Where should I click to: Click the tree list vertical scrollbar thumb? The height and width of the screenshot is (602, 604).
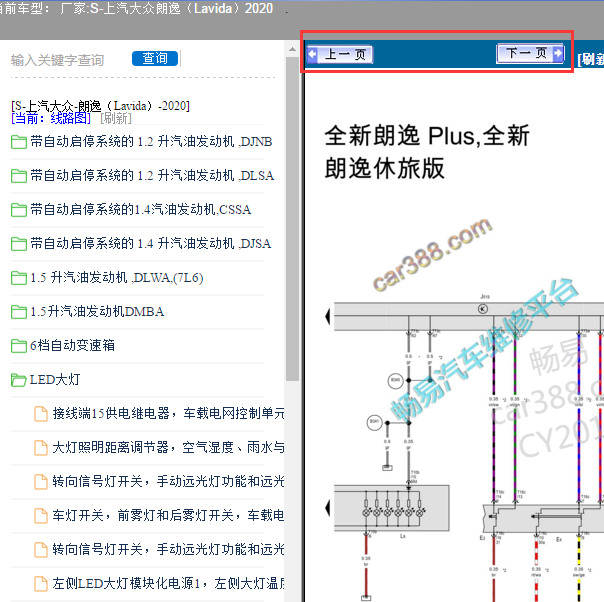pyautogui.click(x=292, y=219)
